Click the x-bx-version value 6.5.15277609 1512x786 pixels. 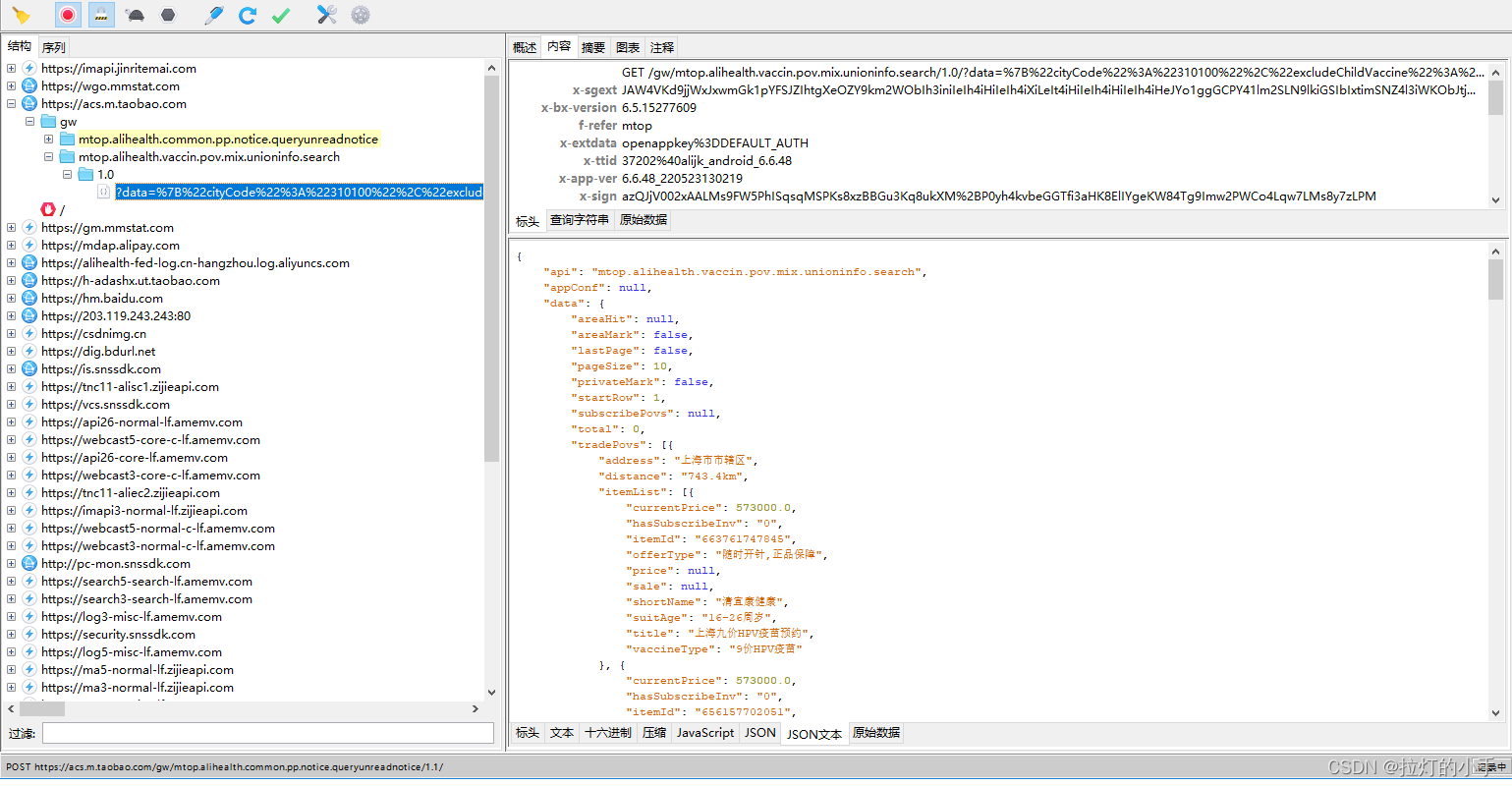[x=659, y=108]
